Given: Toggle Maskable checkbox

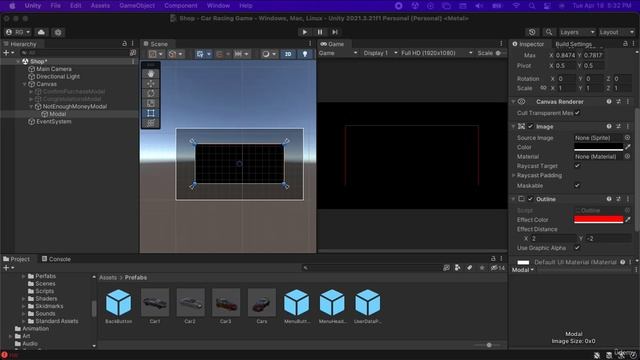Looking at the screenshot, I should click(x=577, y=186).
